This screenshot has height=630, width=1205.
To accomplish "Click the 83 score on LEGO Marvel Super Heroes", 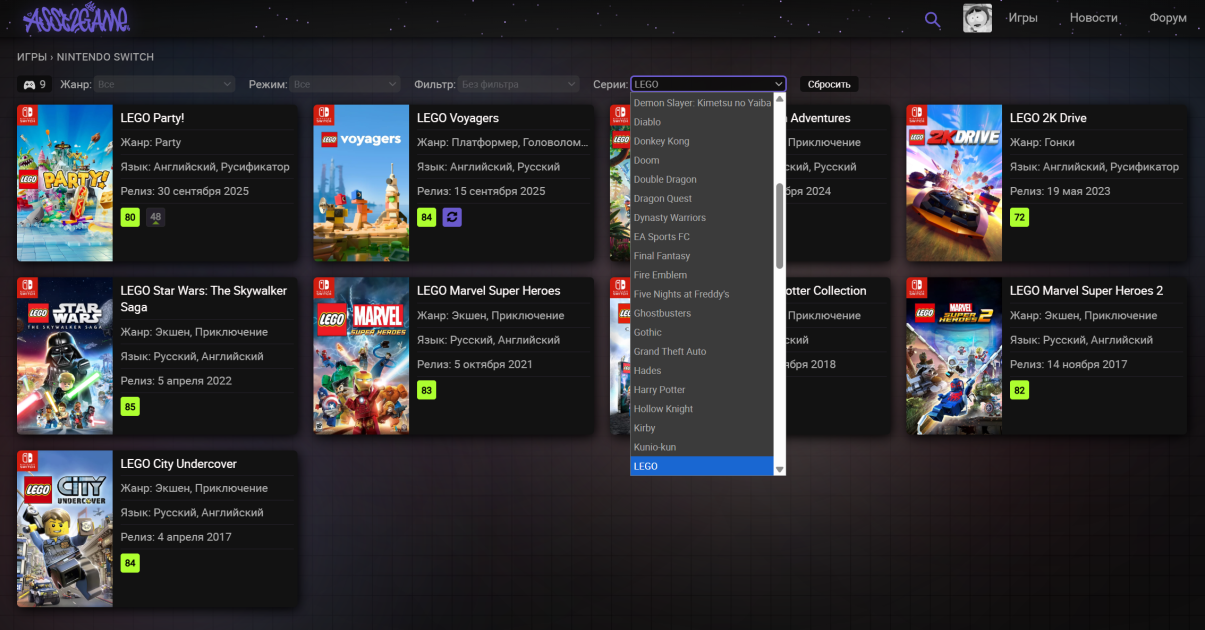I will 427,390.
